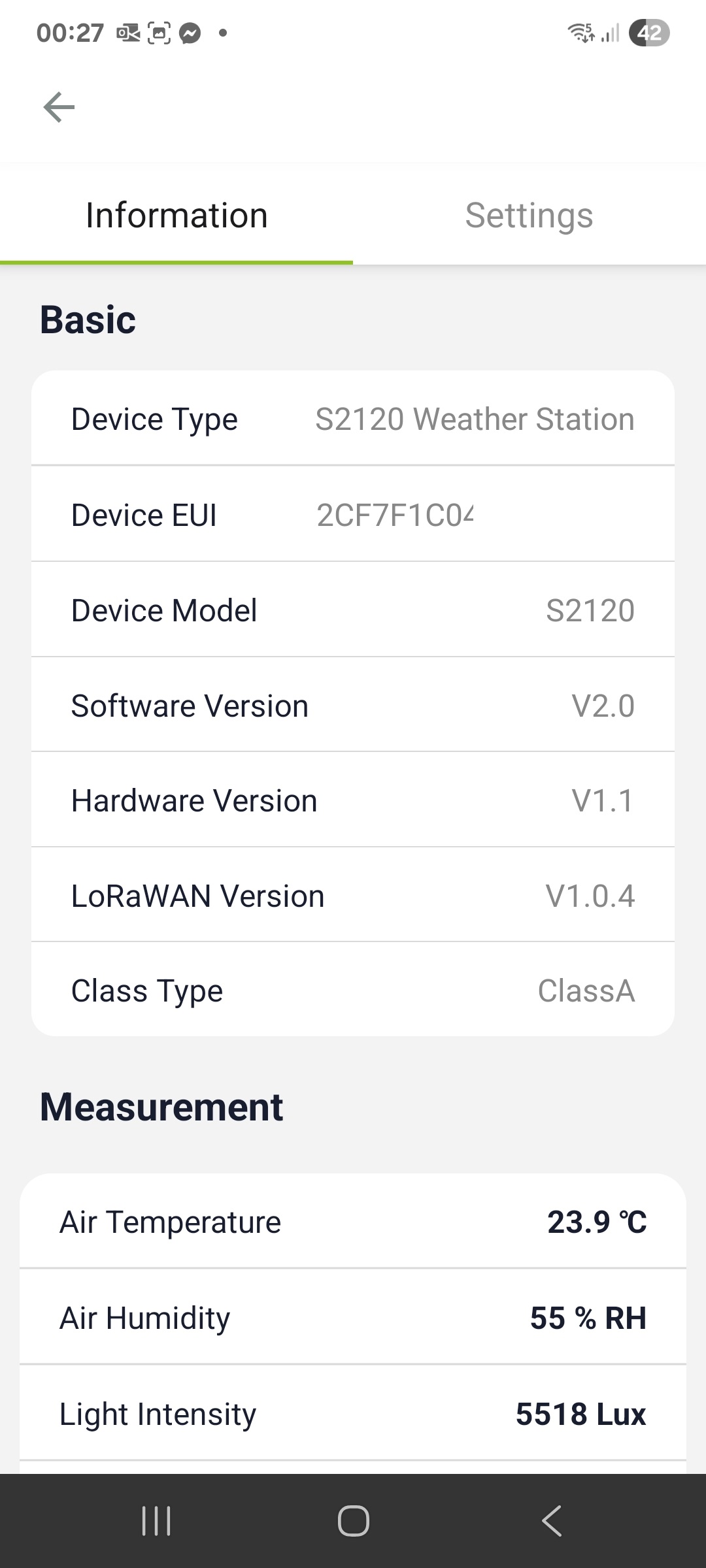Select the Information tab
The width and height of the screenshot is (706, 1568).
176,216
